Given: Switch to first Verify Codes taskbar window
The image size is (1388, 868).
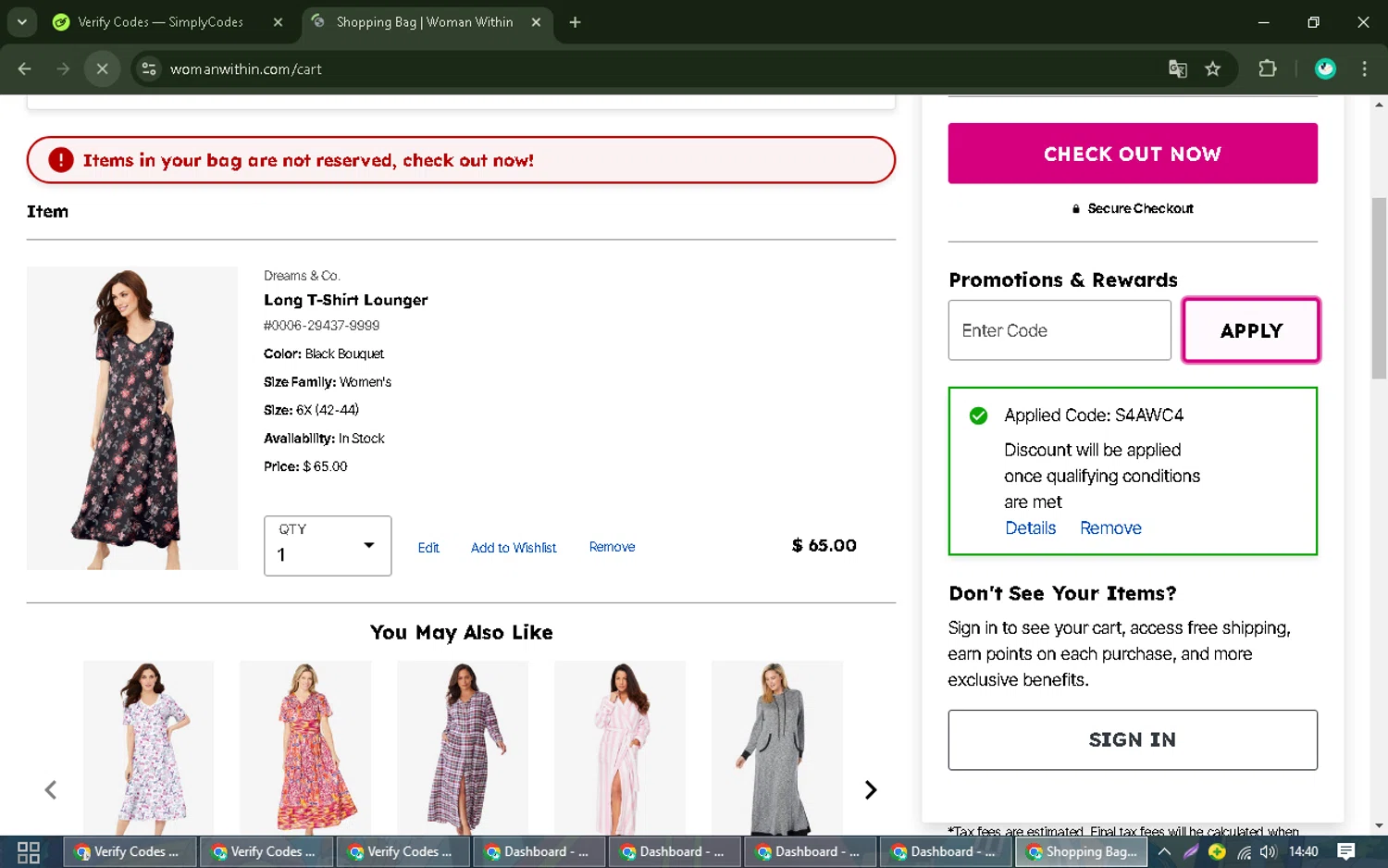Looking at the screenshot, I should click(x=130, y=852).
